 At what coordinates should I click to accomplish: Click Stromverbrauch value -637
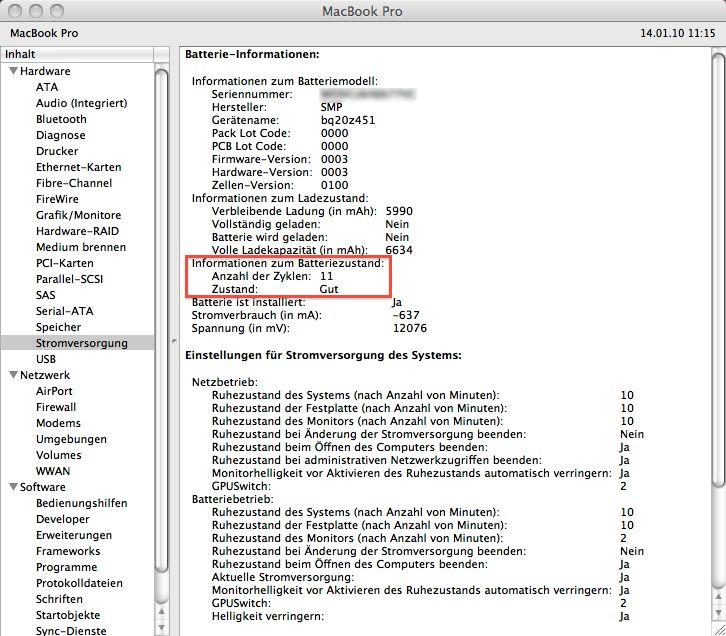[x=406, y=315]
